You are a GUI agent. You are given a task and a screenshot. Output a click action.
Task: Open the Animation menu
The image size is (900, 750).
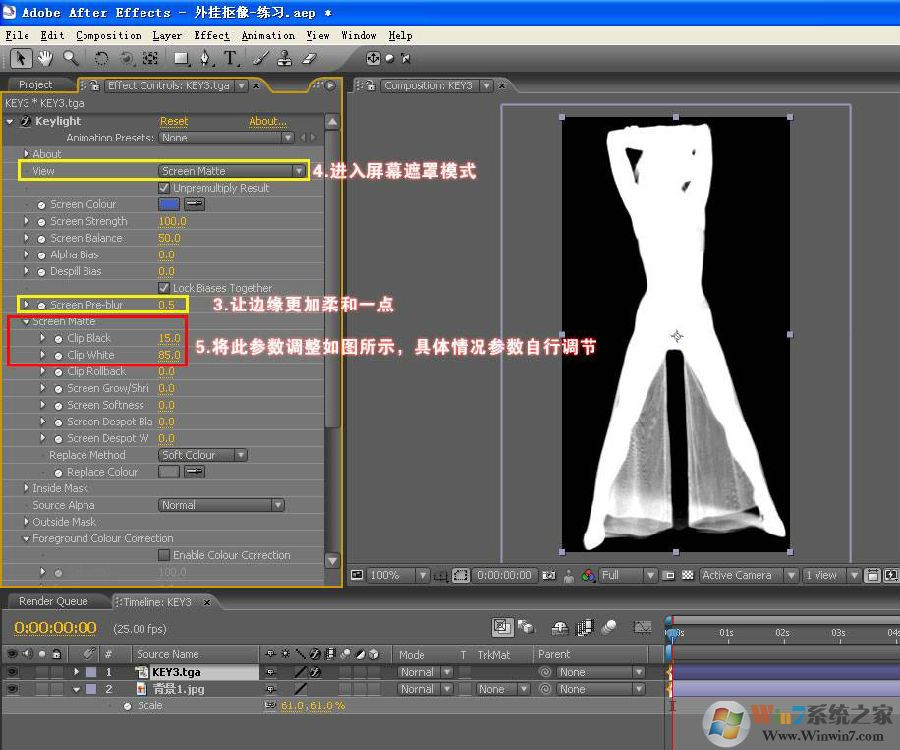[x=268, y=35]
